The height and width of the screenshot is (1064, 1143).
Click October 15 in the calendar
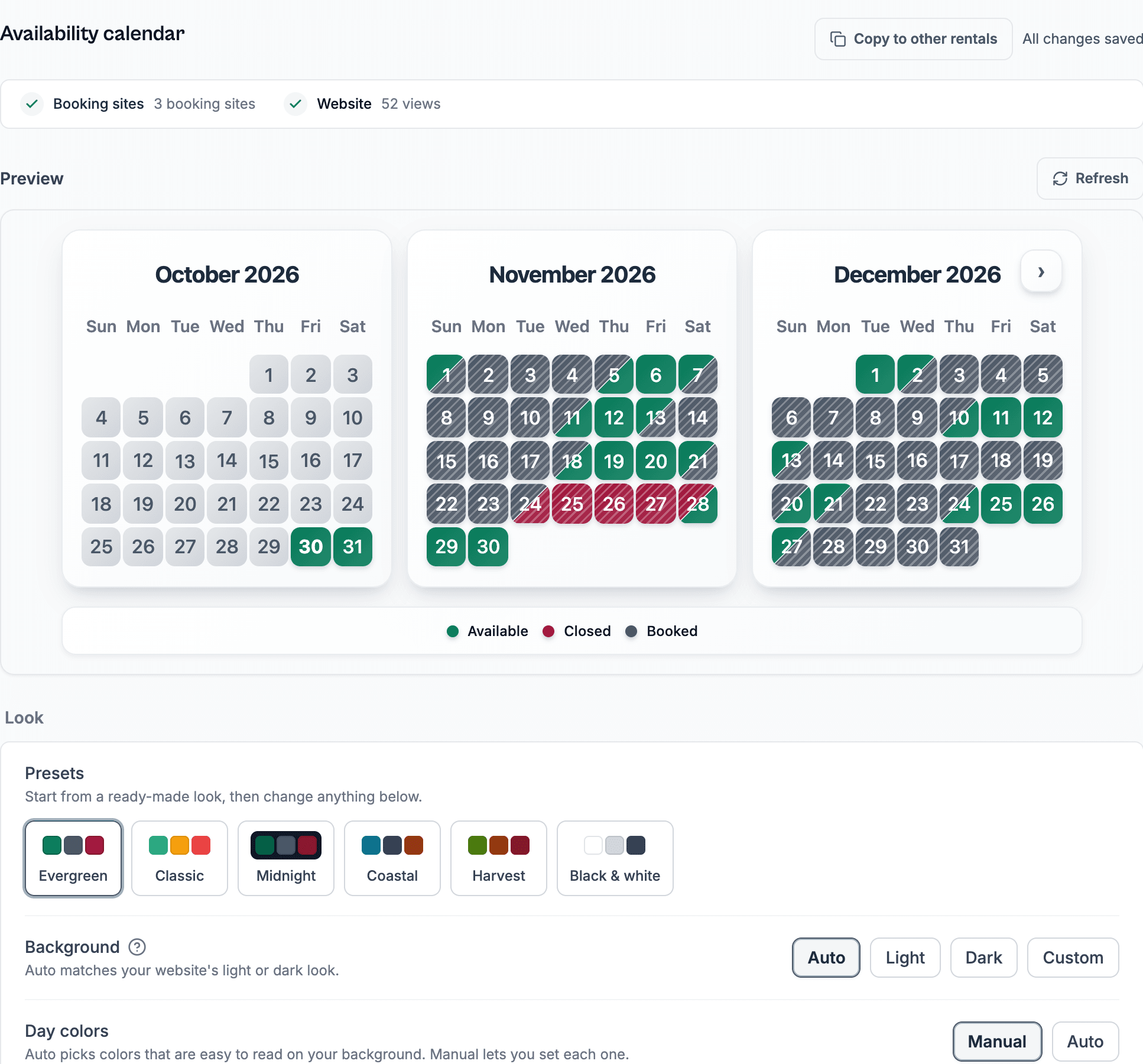[269, 461]
